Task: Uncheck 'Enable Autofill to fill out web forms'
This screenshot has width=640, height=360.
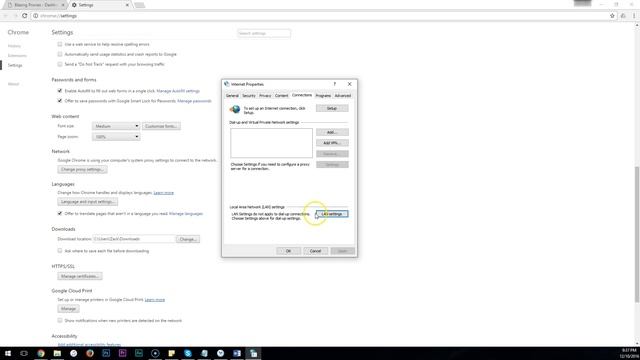Action: [60, 91]
